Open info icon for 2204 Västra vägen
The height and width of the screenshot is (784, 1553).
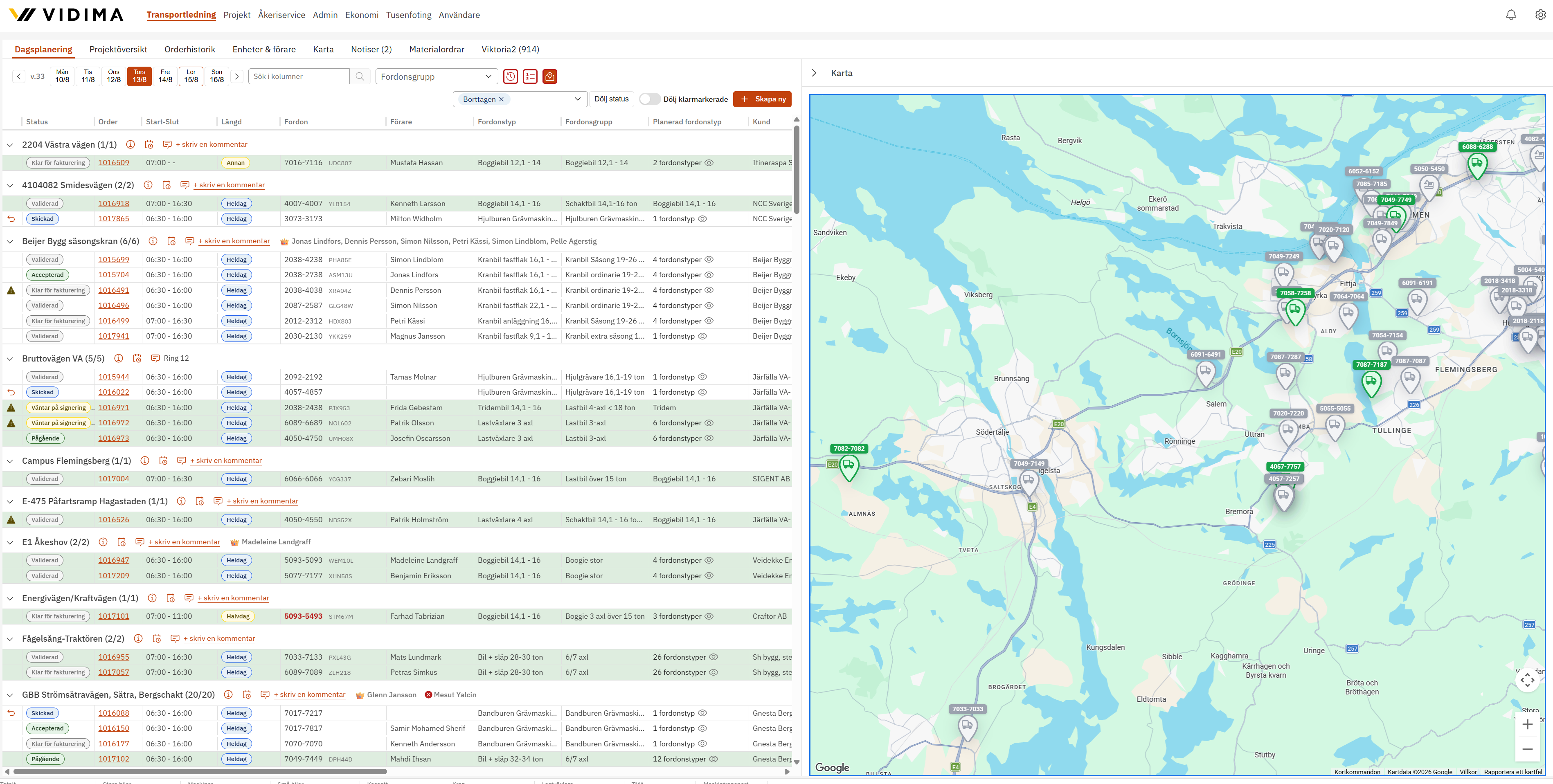[130, 145]
